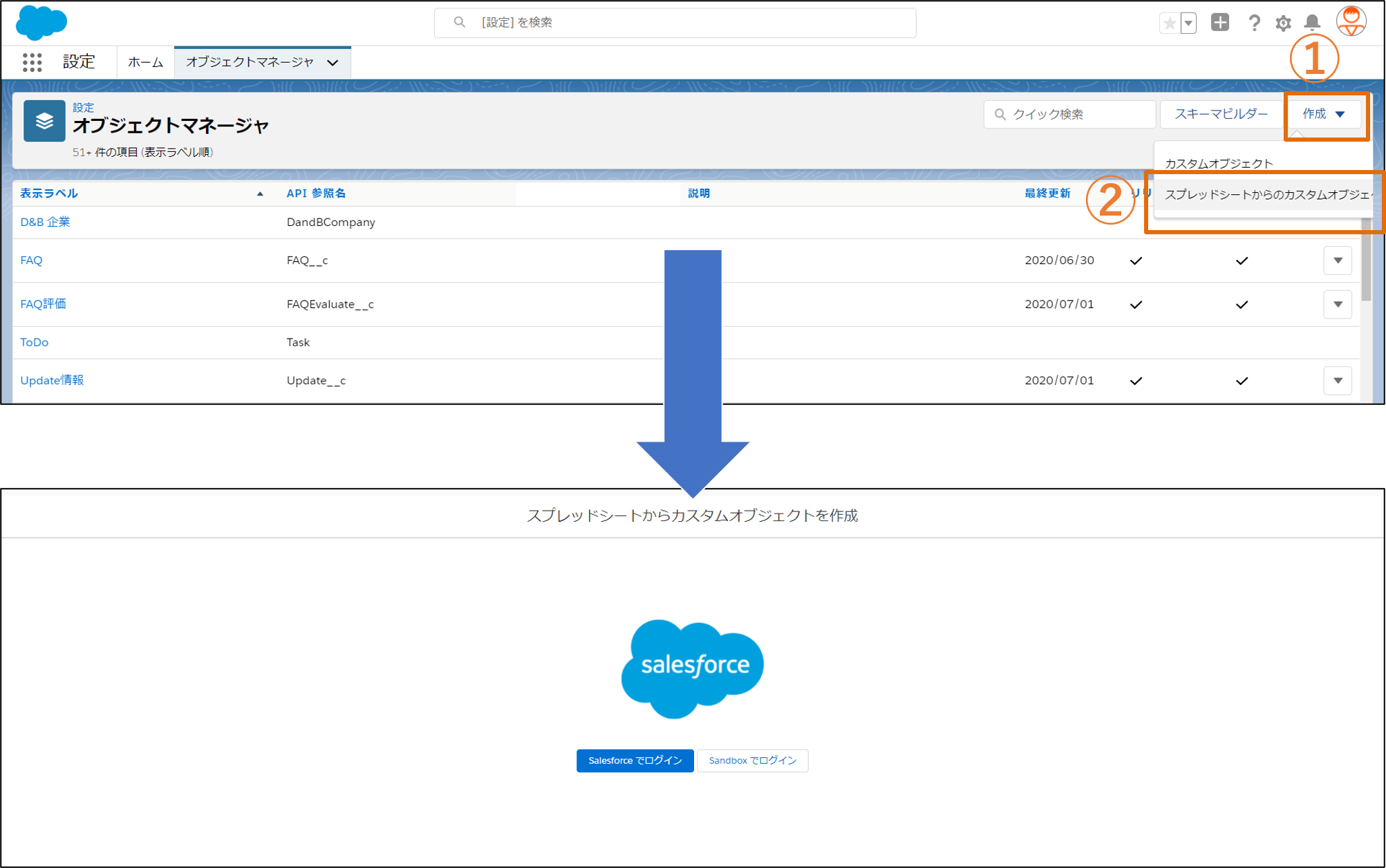Click the Sandbox でログイン button
Image resolution: width=1386 pixels, height=868 pixels.
[752, 760]
